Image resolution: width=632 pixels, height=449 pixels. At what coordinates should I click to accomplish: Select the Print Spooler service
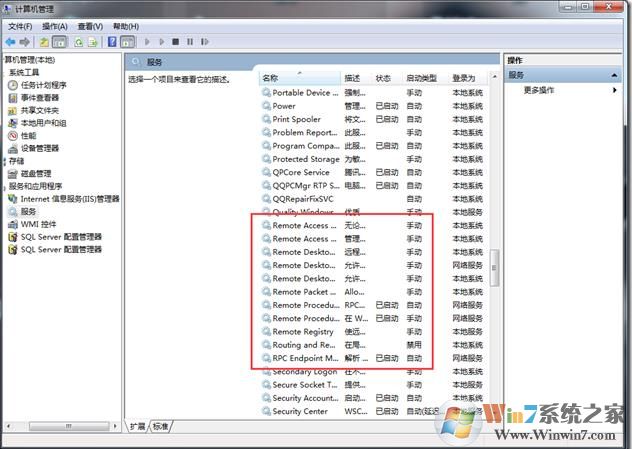coord(373,119)
